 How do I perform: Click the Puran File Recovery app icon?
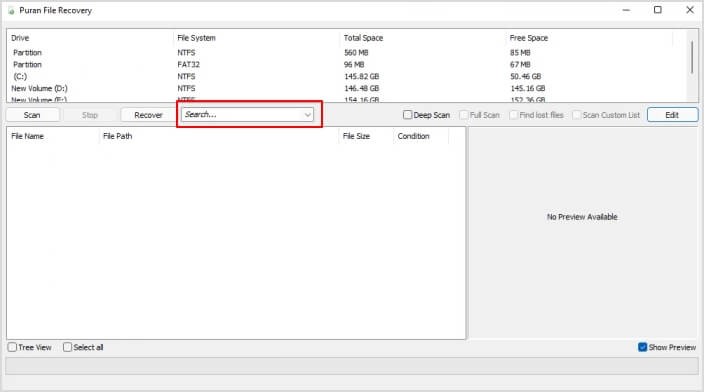click(x=11, y=11)
